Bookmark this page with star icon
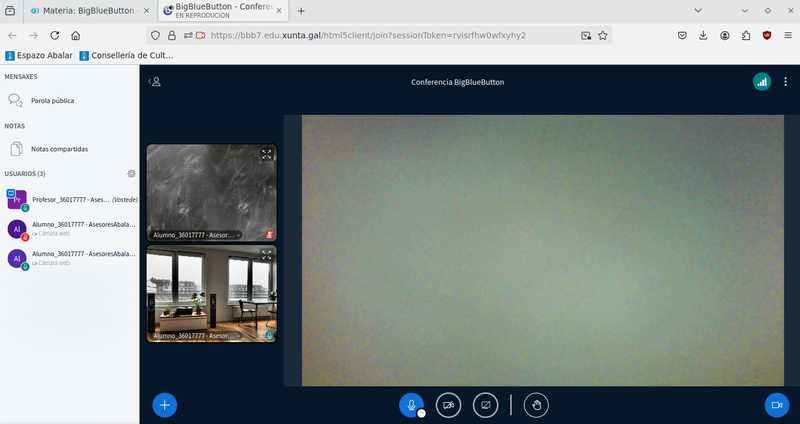 pyautogui.click(x=604, y=35)
